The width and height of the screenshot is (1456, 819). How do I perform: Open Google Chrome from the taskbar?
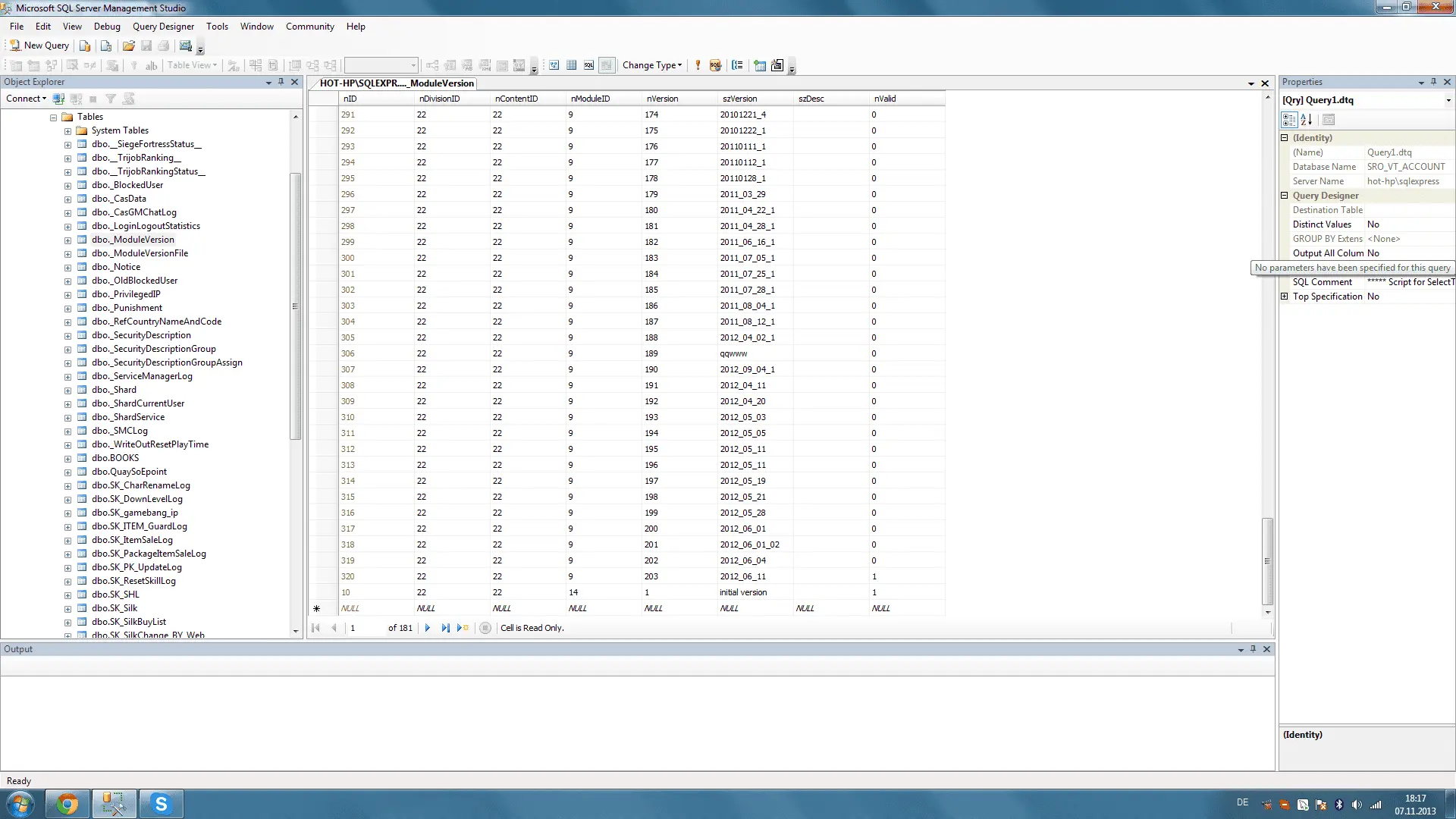click(67, 804)
